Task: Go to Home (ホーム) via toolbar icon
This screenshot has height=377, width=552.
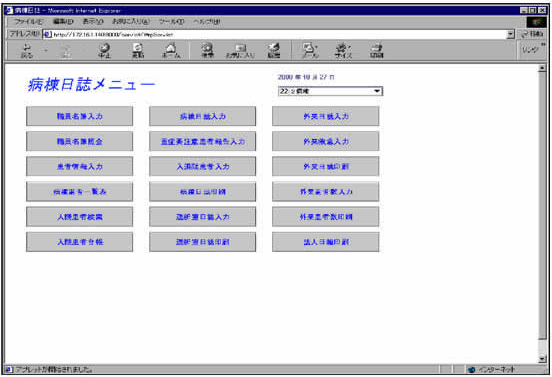Action: (x=171, y=51)
